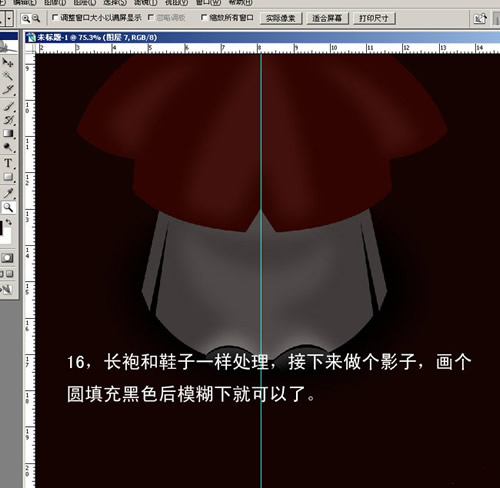Select the Type tool
Image resolution: width=500 pixels, height=488 pixels.
pos(8,163)
